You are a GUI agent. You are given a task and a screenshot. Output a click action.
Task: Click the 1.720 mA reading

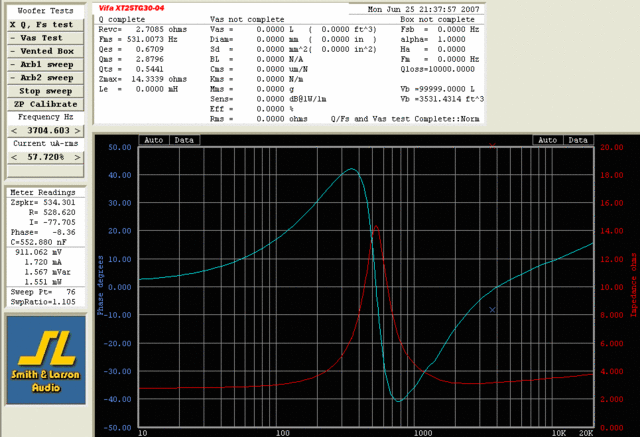43,262
